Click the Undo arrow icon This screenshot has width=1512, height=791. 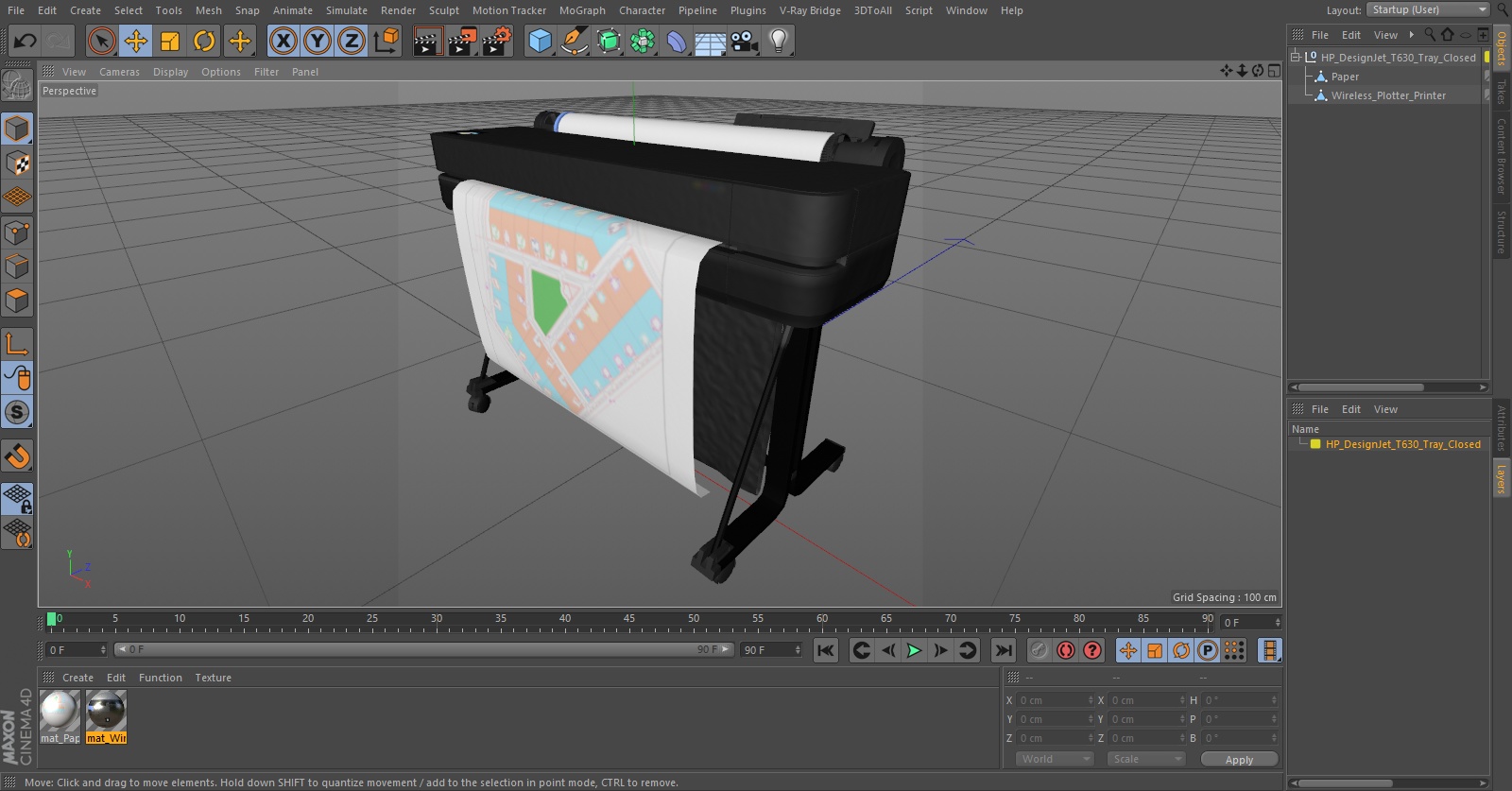[x=26, y=41]
